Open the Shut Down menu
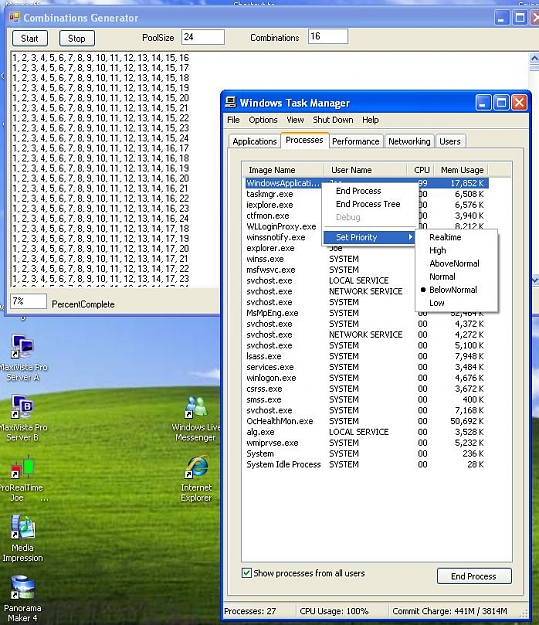The image size is (539, 625). [x=333, y=120]
